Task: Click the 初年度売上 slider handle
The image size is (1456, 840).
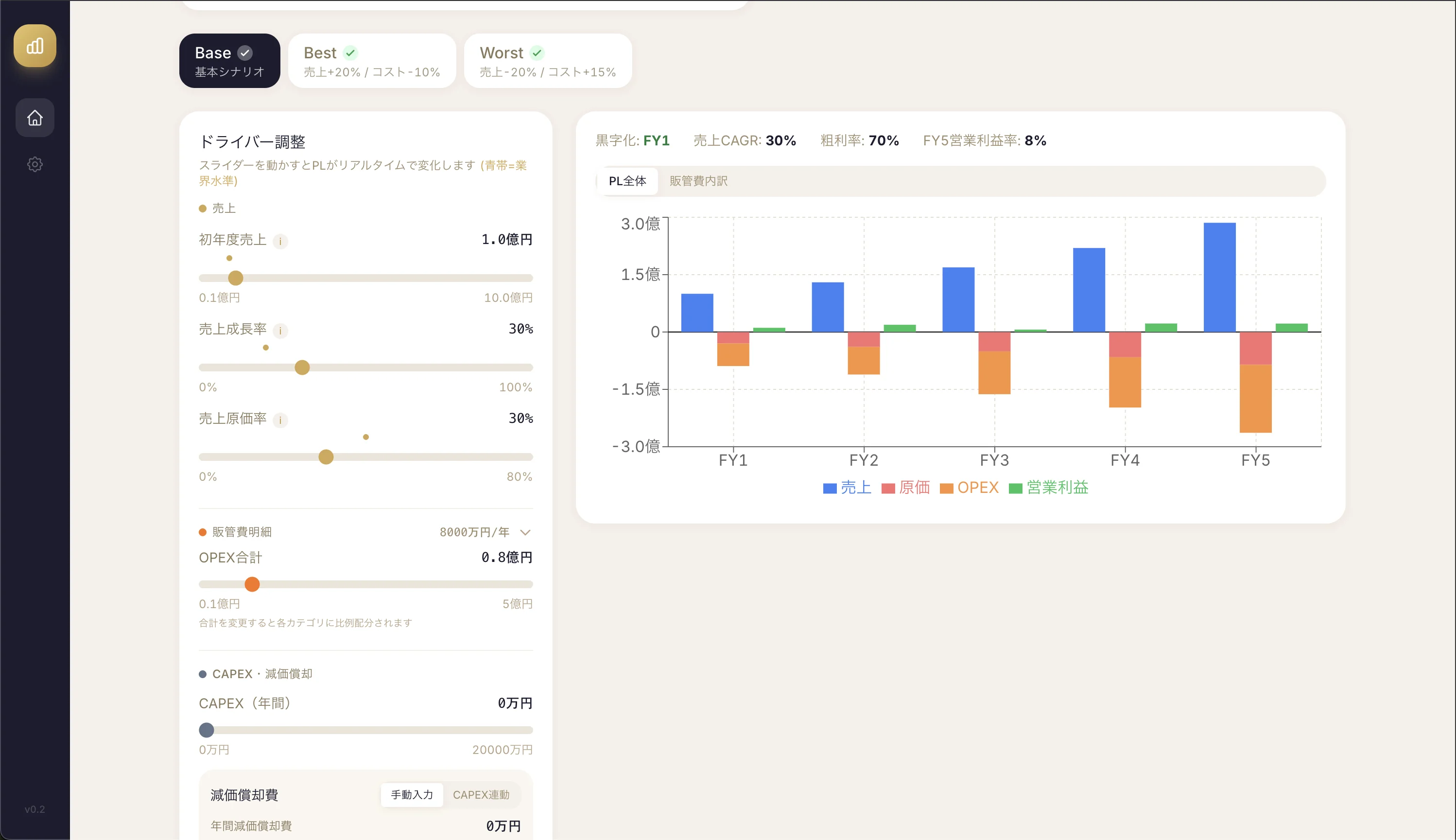Action: pos(235,278)
